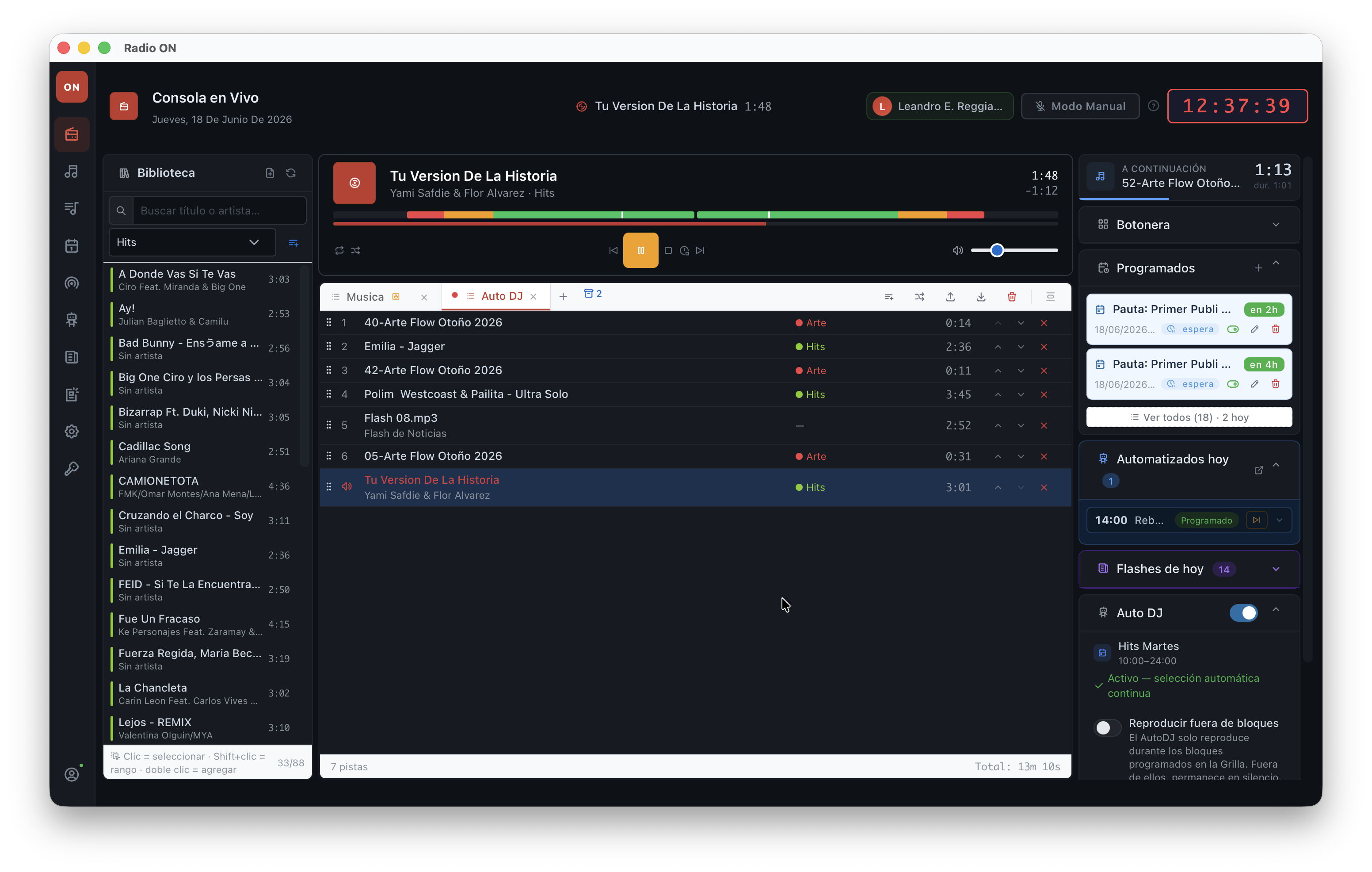Add a new playlist tab
Image resolution: width=1372 pixels, height=872 pixels.
click(563, 296)
